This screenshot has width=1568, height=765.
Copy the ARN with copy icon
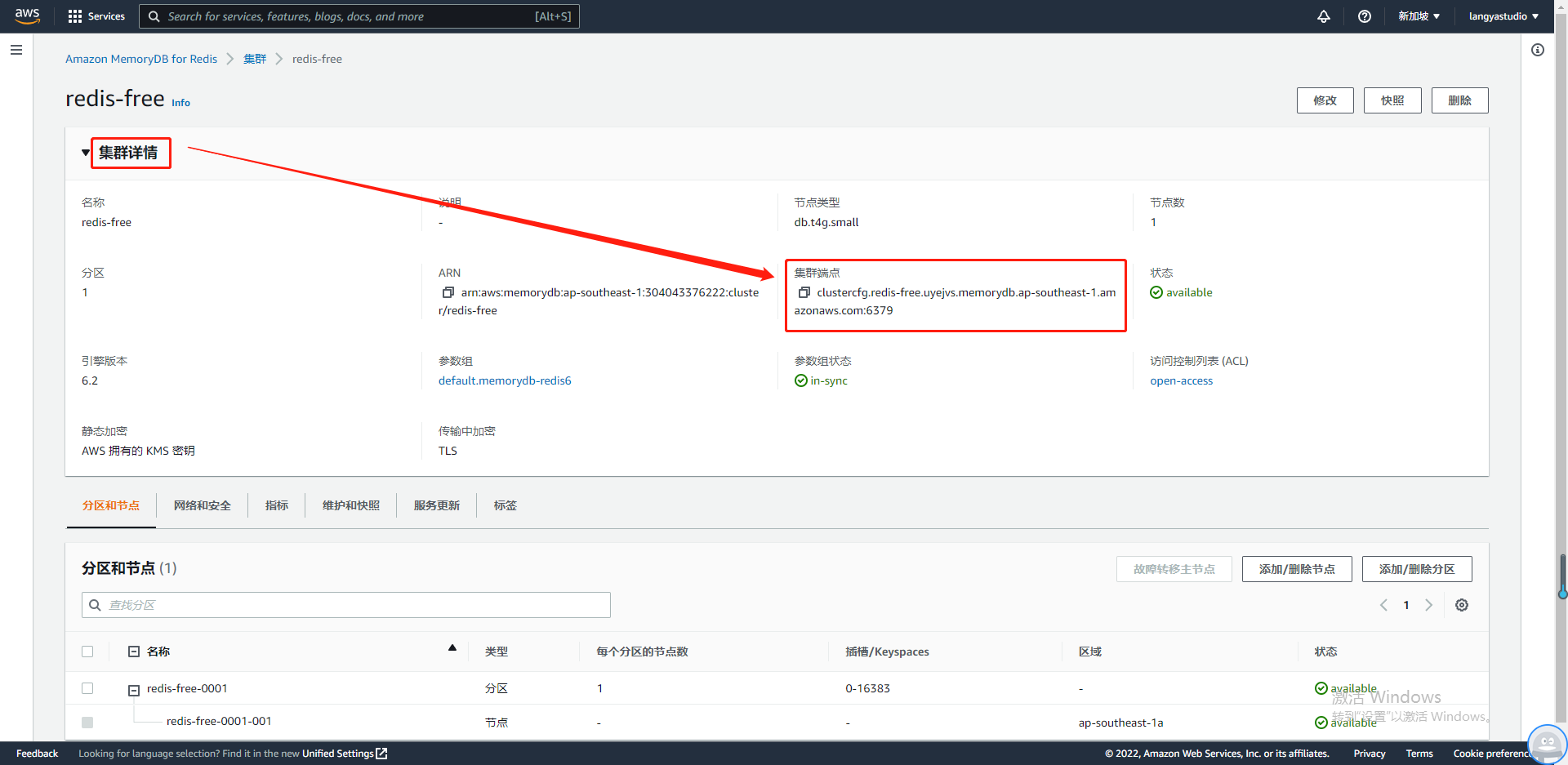448,292
